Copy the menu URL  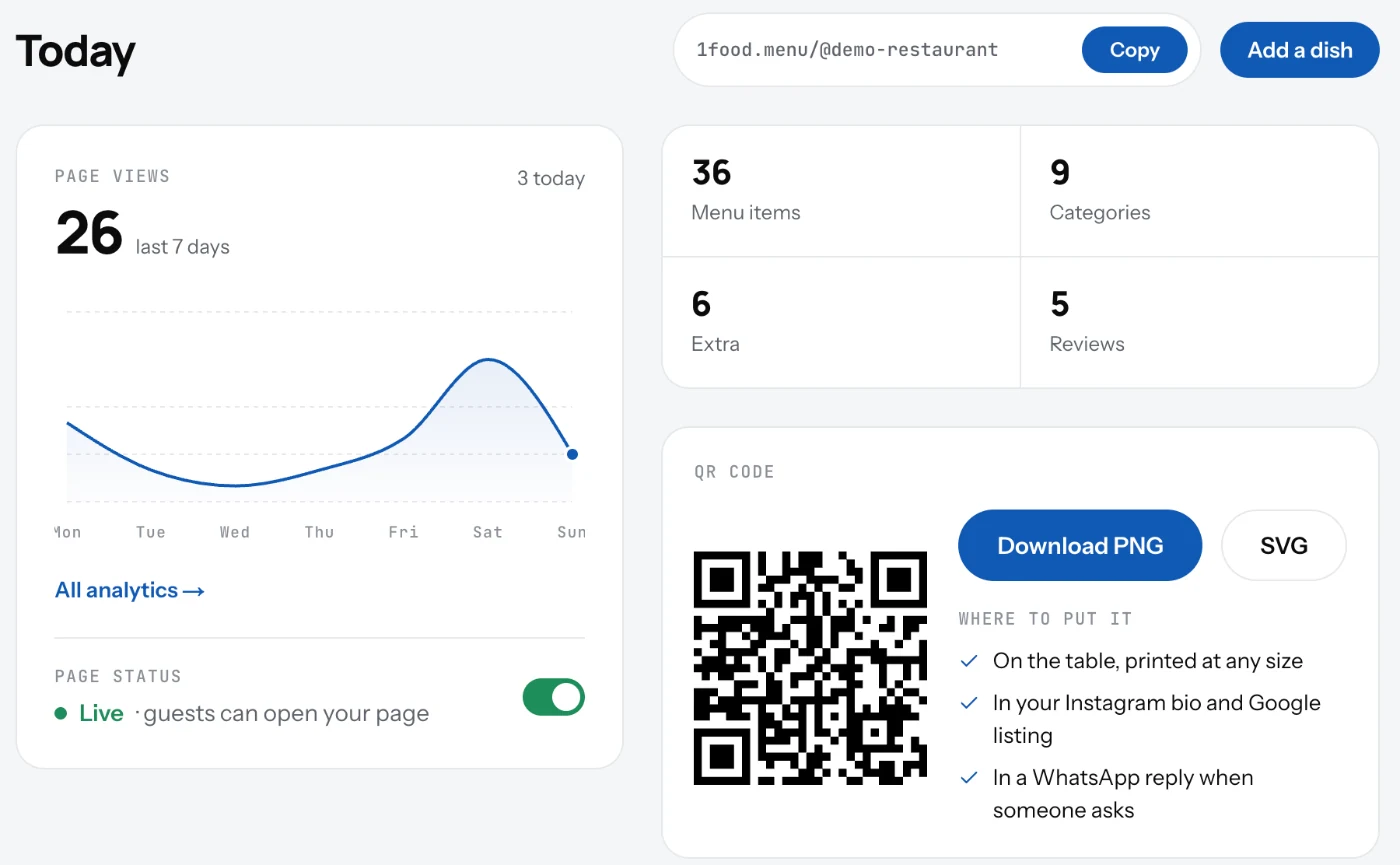pos(1134,50)
